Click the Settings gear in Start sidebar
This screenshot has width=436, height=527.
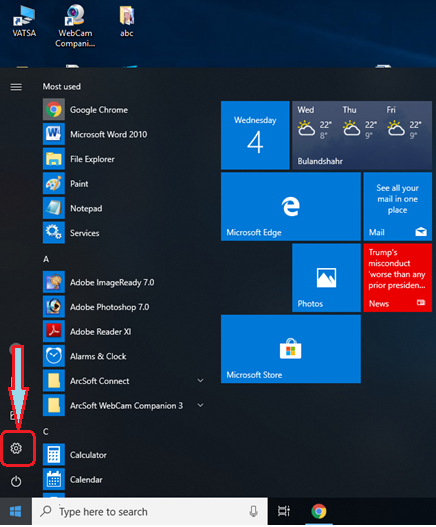[16, 448]
